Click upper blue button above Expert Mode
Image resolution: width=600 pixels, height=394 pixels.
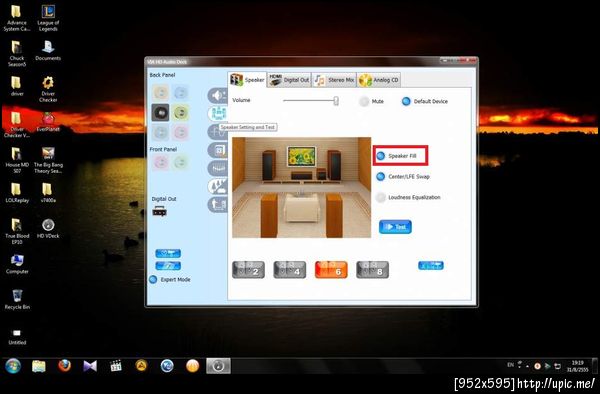click(x=168, y=253)
